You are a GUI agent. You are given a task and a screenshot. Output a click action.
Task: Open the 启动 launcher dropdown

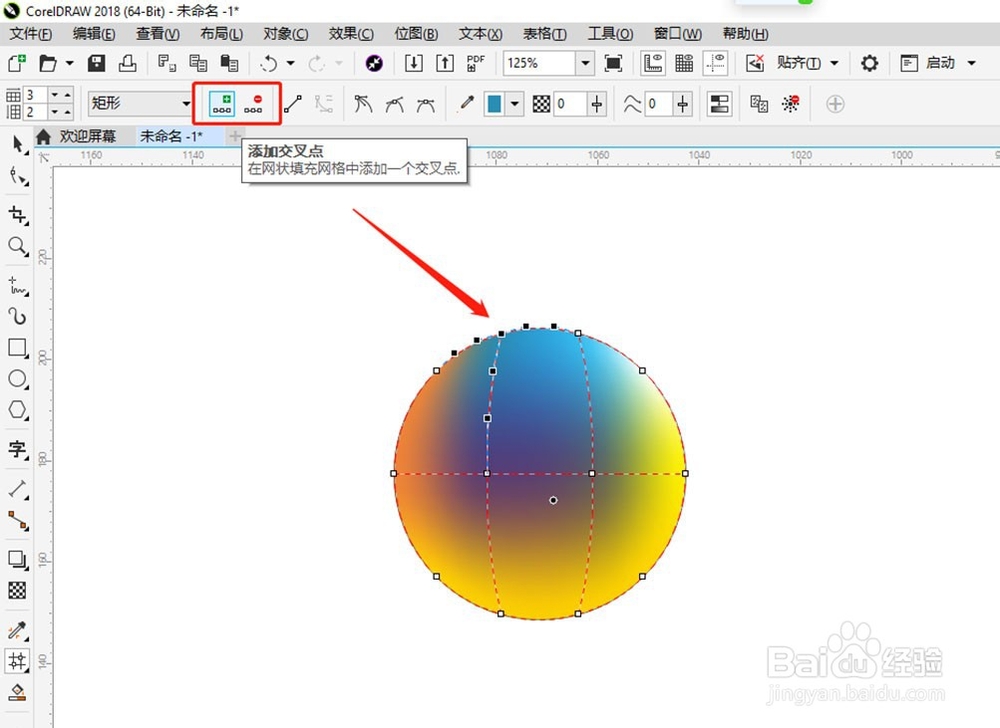tap(971, 62)
